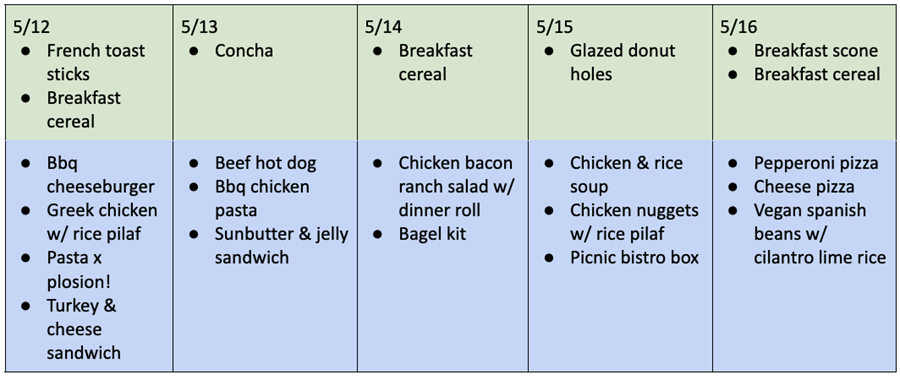Screen dimensions: 900x380
Task: Click the Bbq cheeseburger lunch item
Action: 100,175
